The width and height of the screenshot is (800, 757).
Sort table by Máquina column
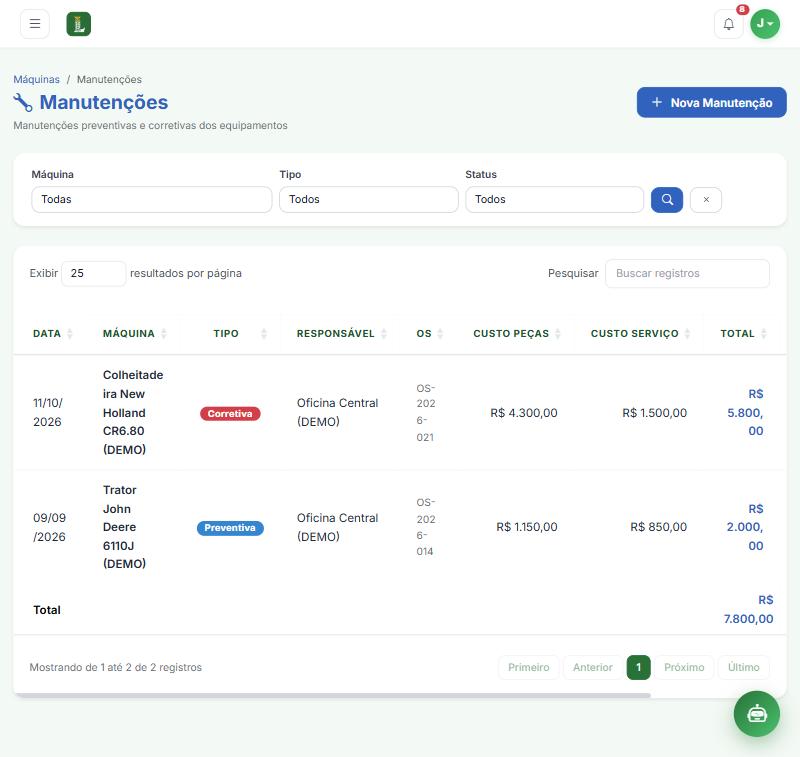135,334
